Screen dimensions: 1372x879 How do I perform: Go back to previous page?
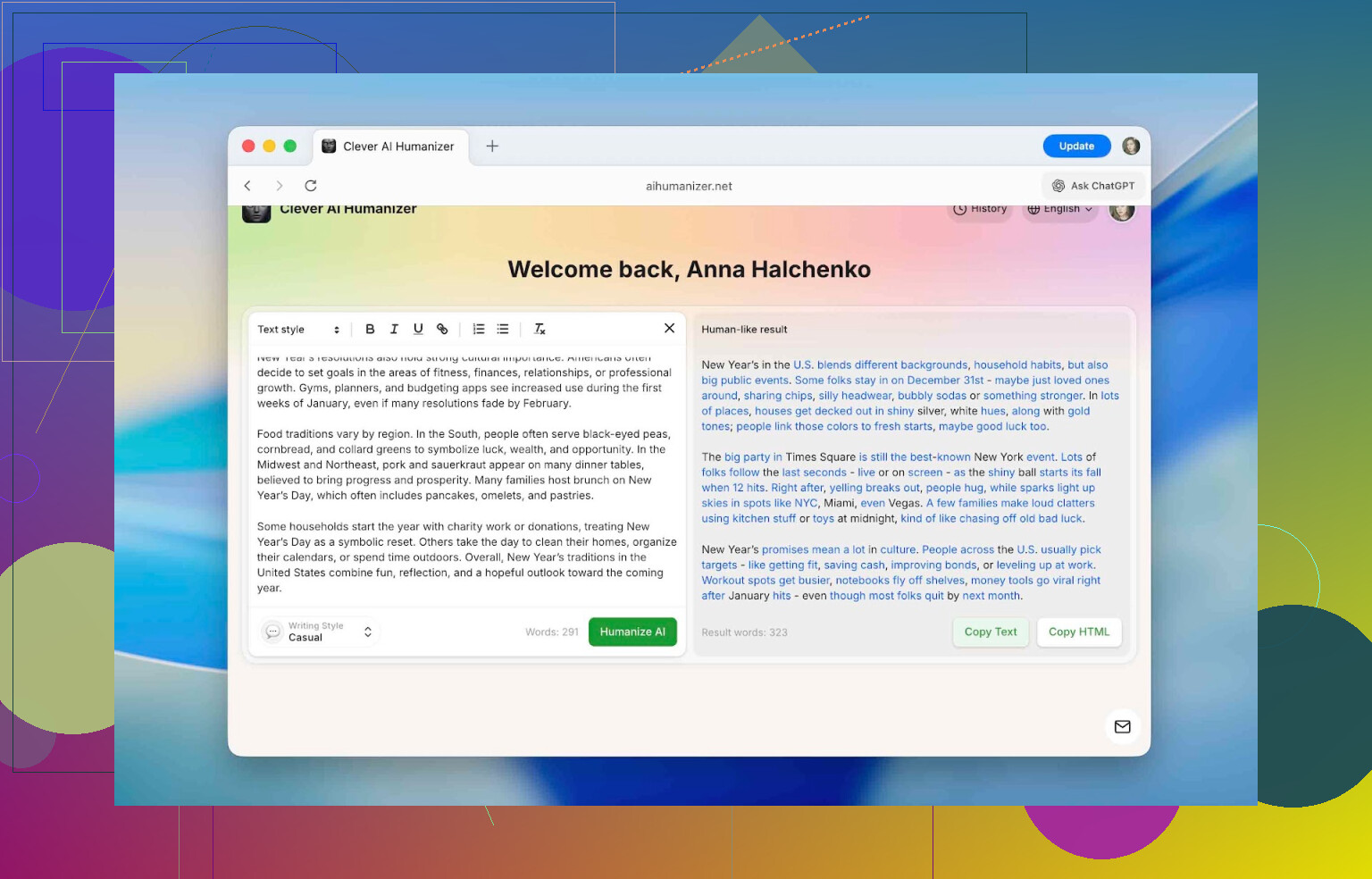247,186
